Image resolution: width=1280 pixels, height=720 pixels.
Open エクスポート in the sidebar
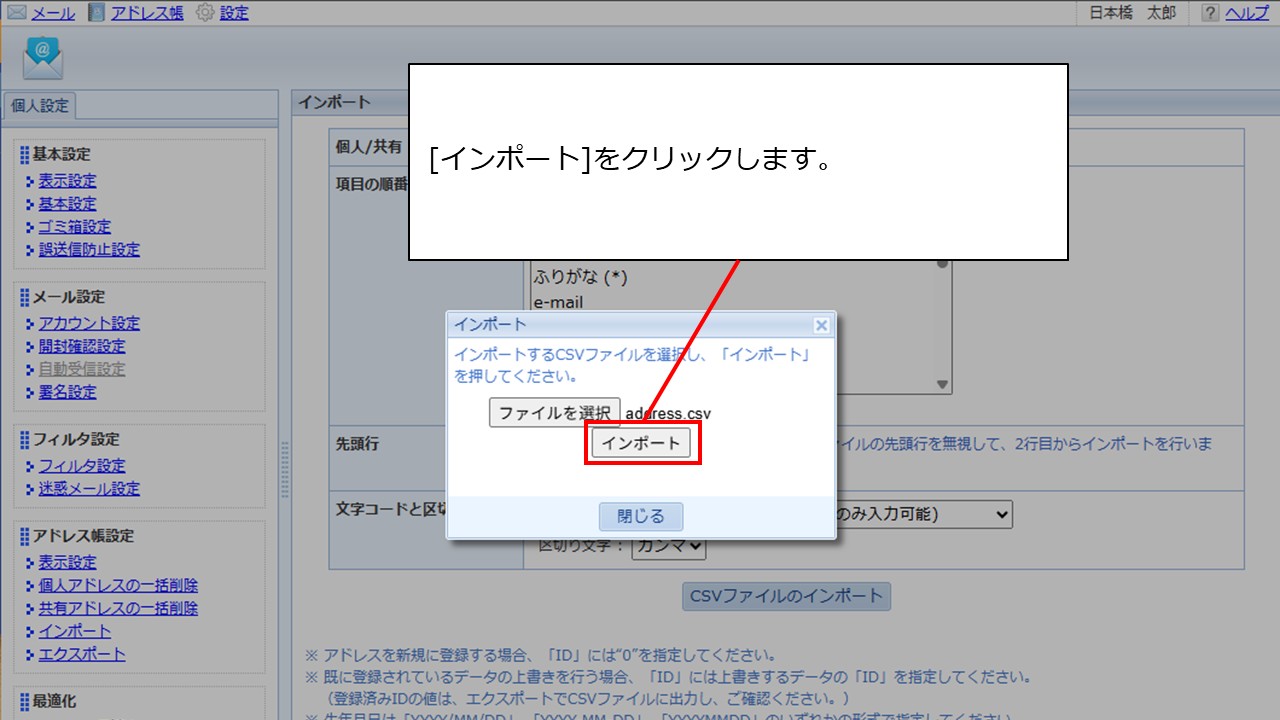coord(81,654)
